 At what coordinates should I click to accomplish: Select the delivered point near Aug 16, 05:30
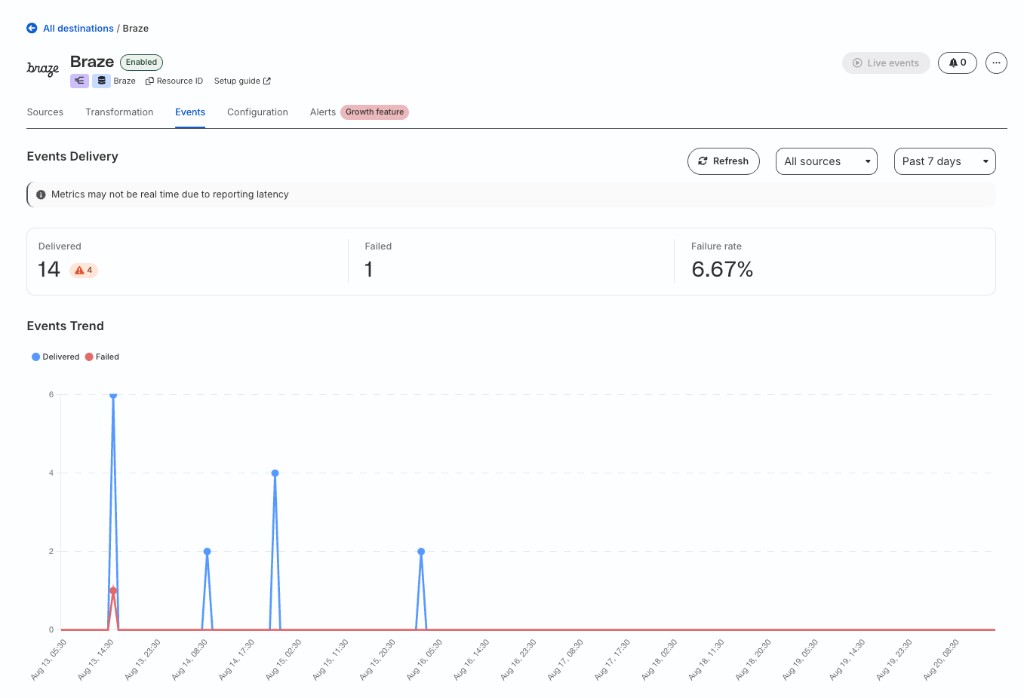(421, 551)
